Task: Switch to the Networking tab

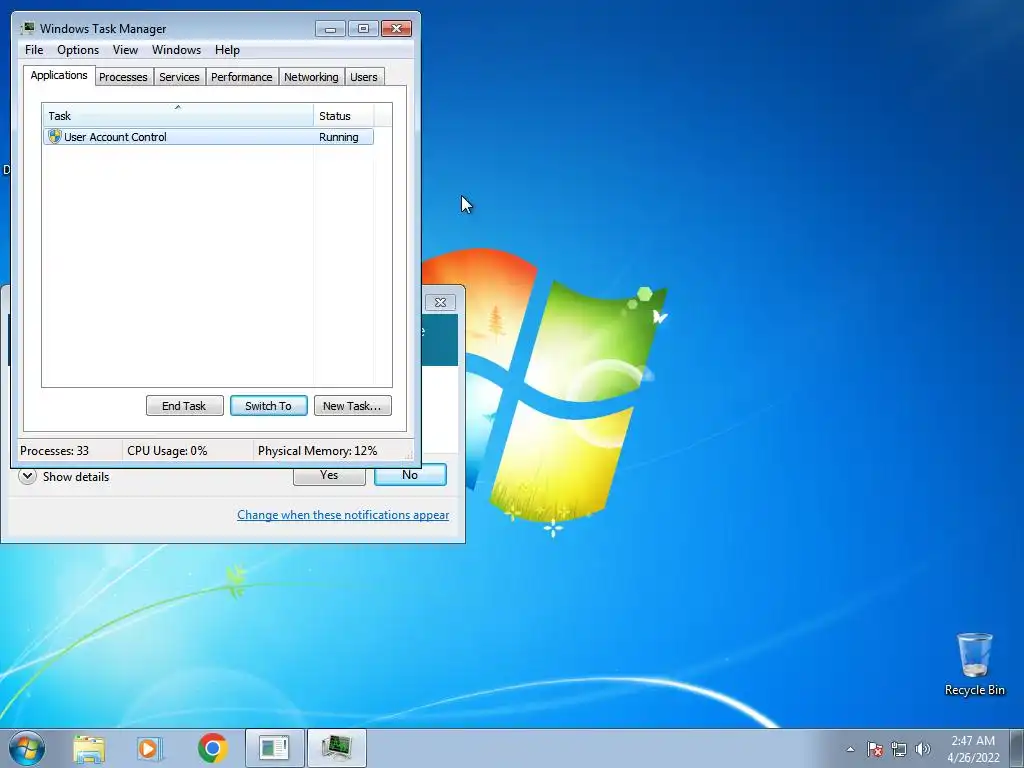Action: pyautogui.click(x=312, y=77)
